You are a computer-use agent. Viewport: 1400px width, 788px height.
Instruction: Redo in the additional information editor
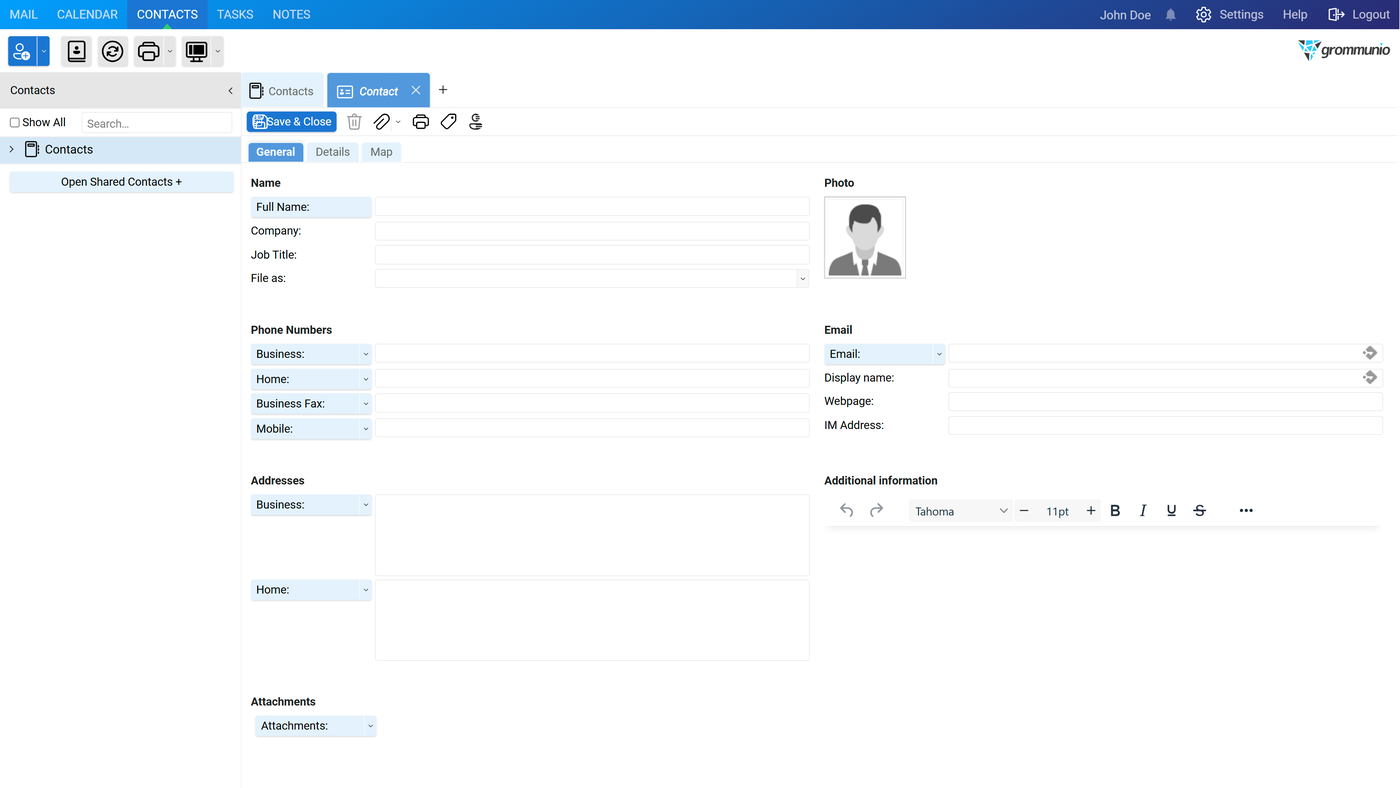coord(876,511)
